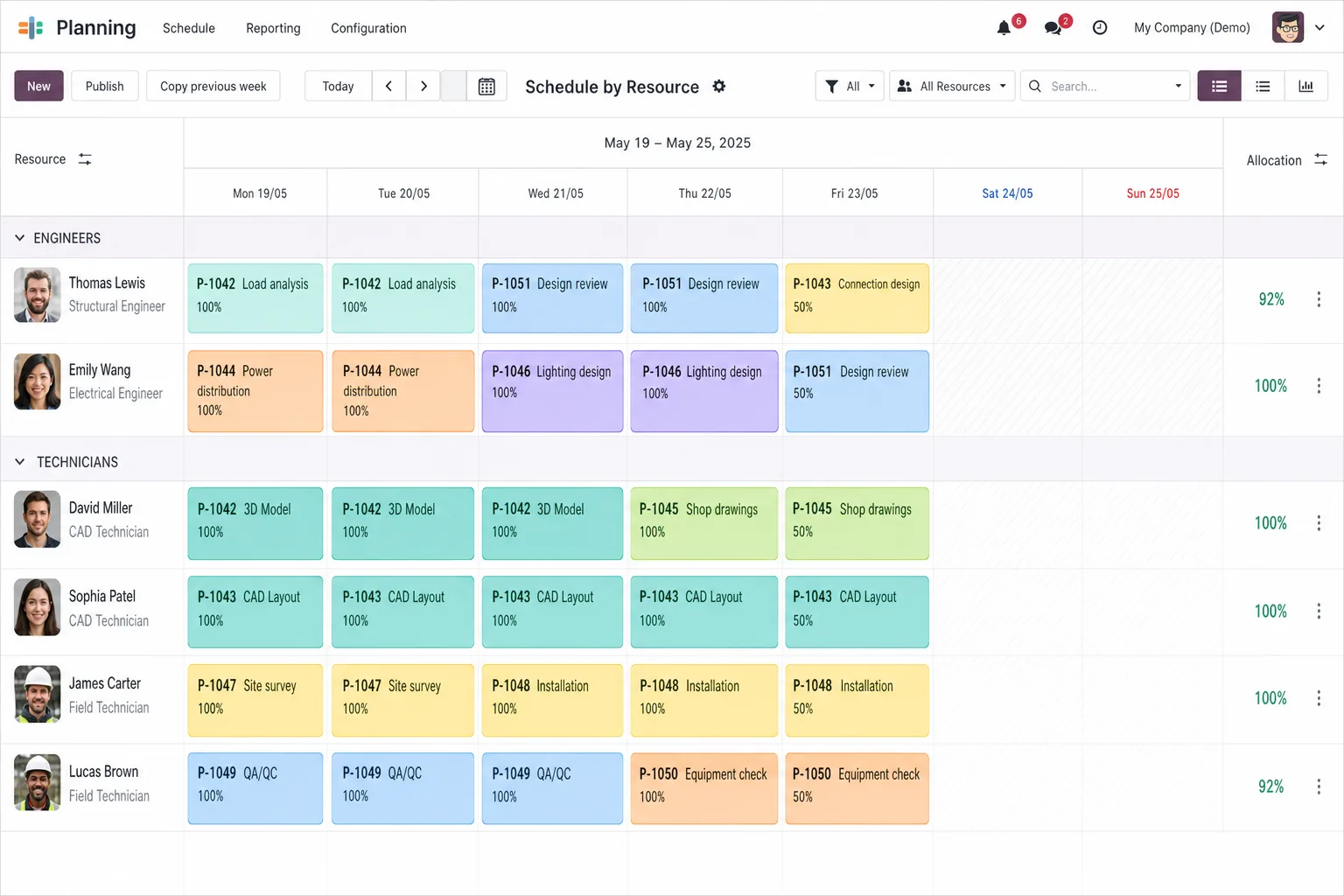Adjust Allocation column settings icon
The width and height of the screenshot is (1344, 896).
pyautogui.click(x=1320, y=159)
